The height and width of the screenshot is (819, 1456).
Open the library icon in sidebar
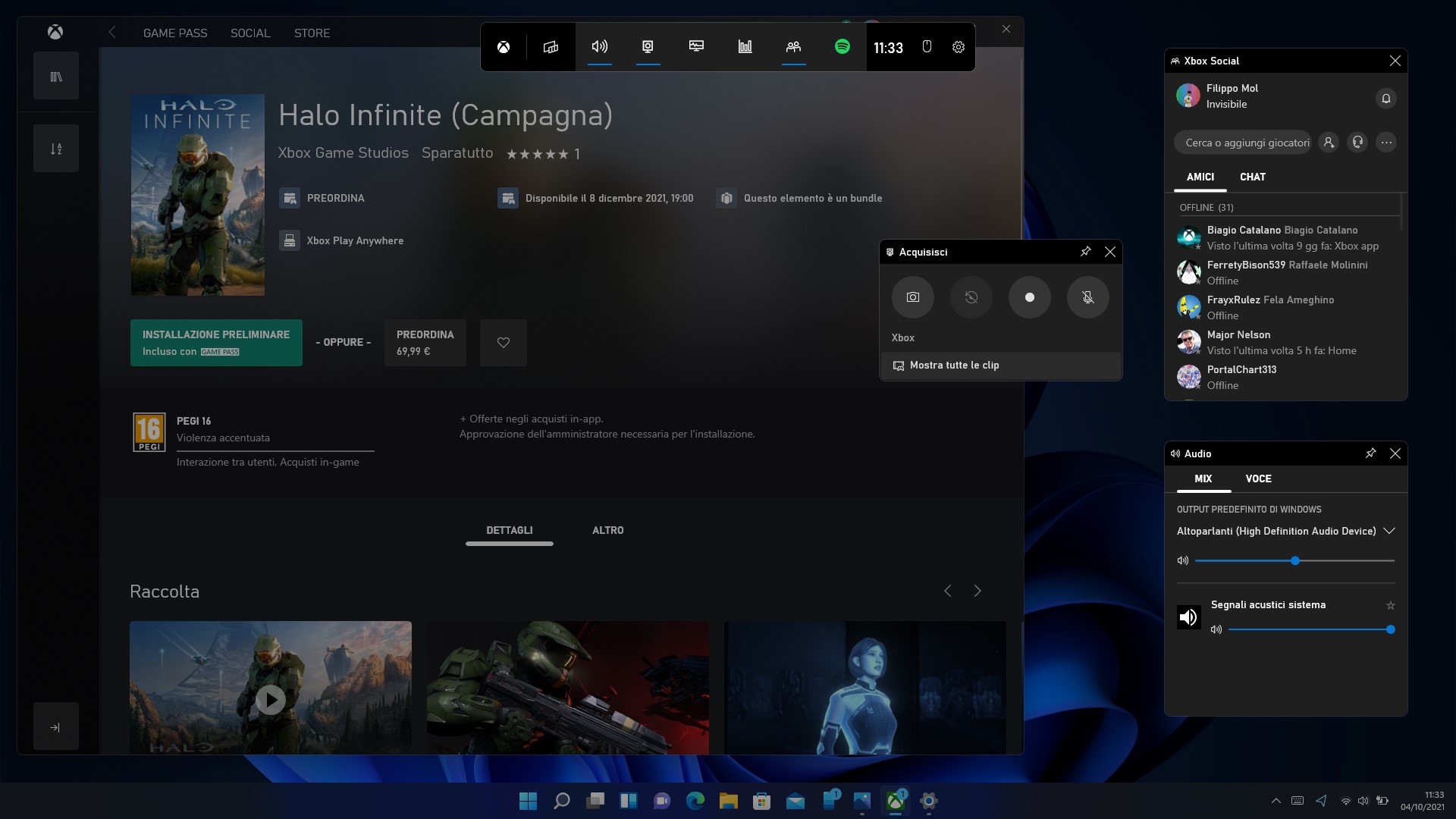(56, 77)
